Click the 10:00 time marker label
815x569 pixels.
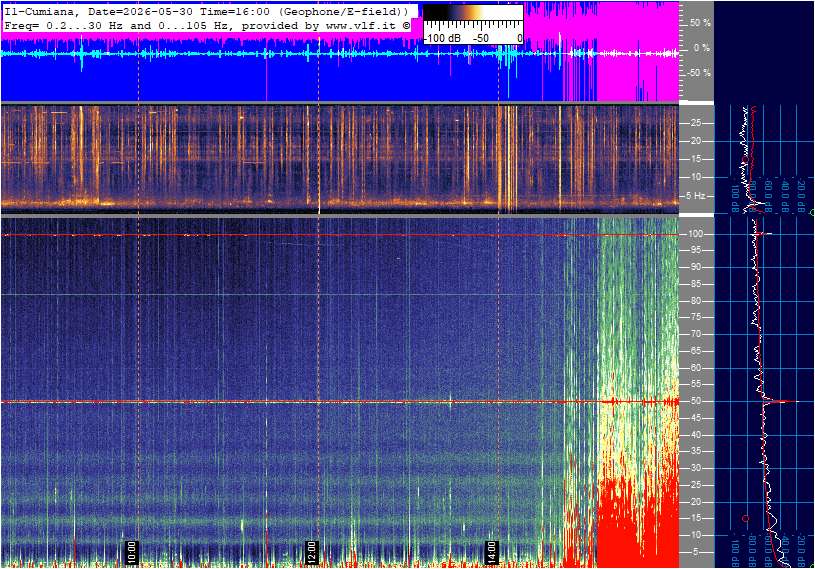click(x=132, y=552)
